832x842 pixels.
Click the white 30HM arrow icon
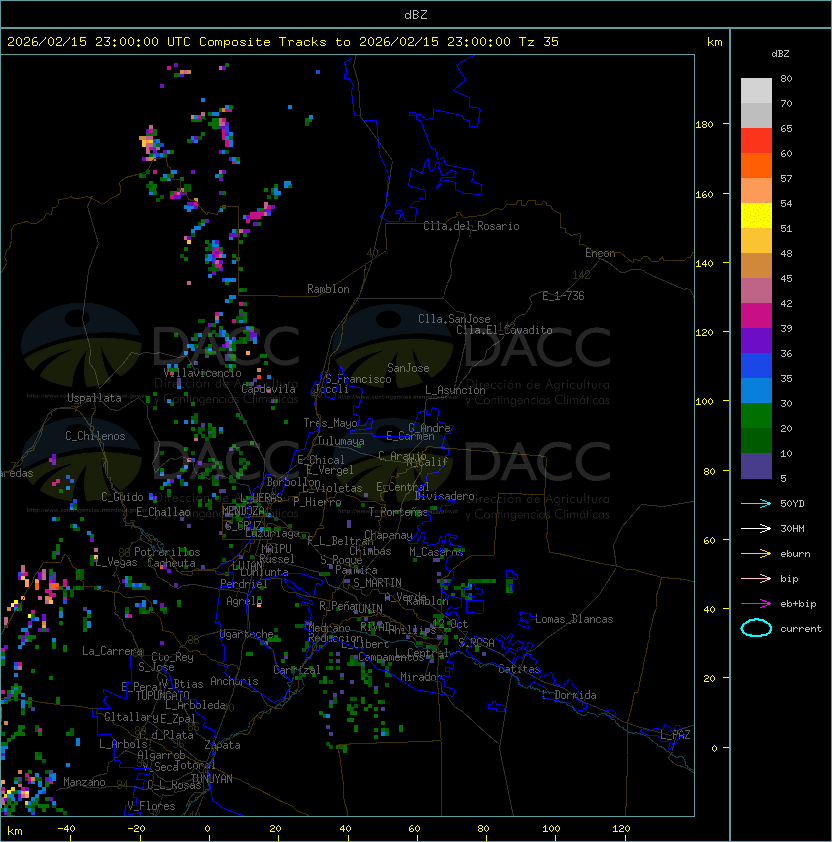pos(756,528)
